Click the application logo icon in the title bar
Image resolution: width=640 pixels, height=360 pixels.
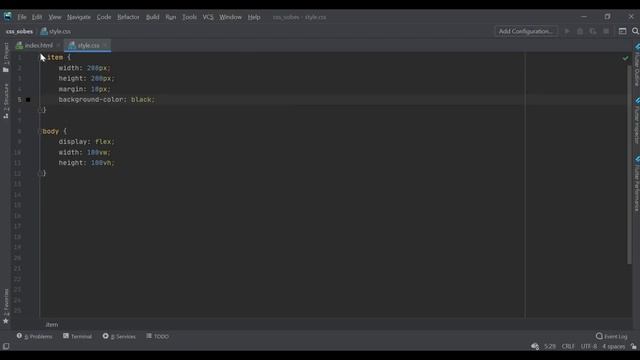(8, 16)
